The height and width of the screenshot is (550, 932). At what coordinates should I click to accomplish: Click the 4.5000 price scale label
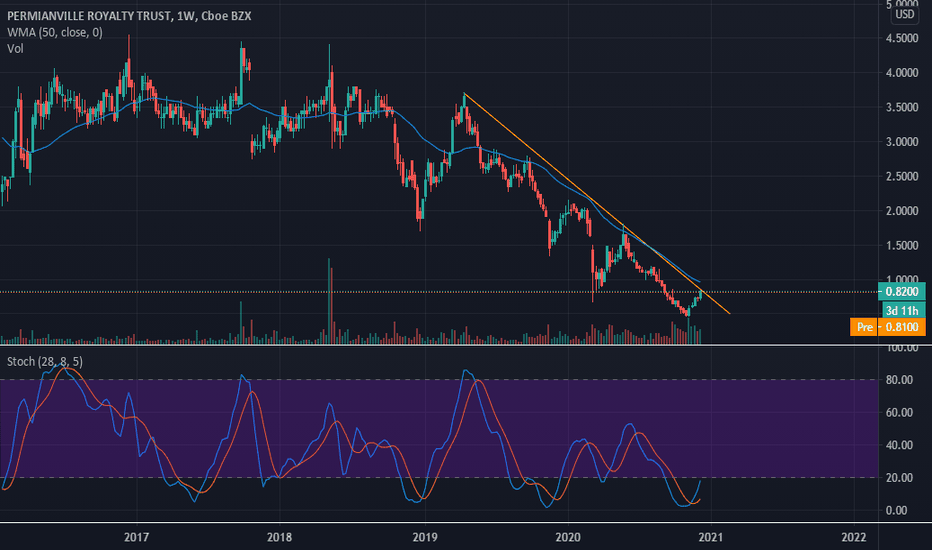click(x=902, y=38)
